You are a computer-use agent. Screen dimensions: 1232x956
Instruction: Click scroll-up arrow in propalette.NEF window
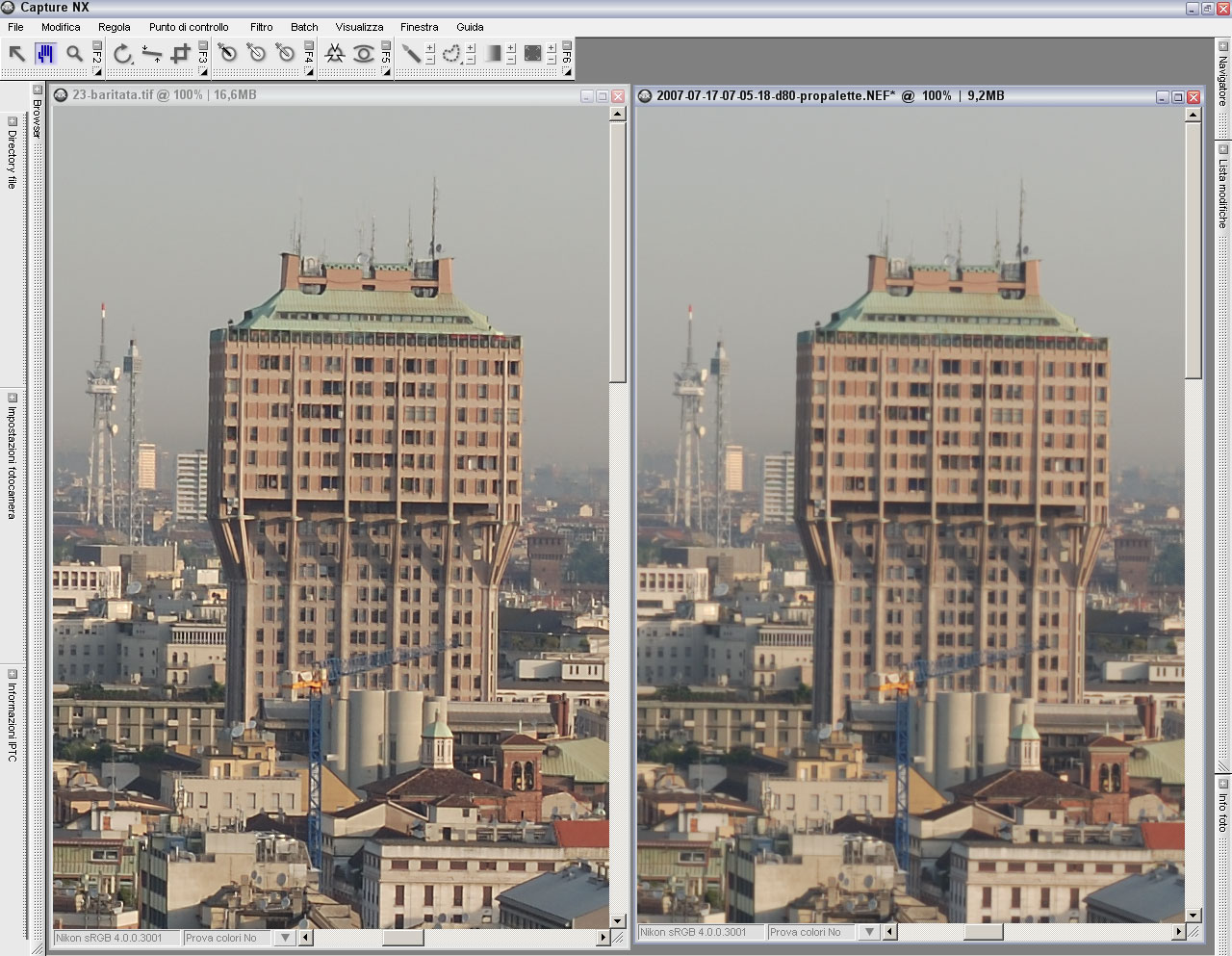tap(1193, 115)
